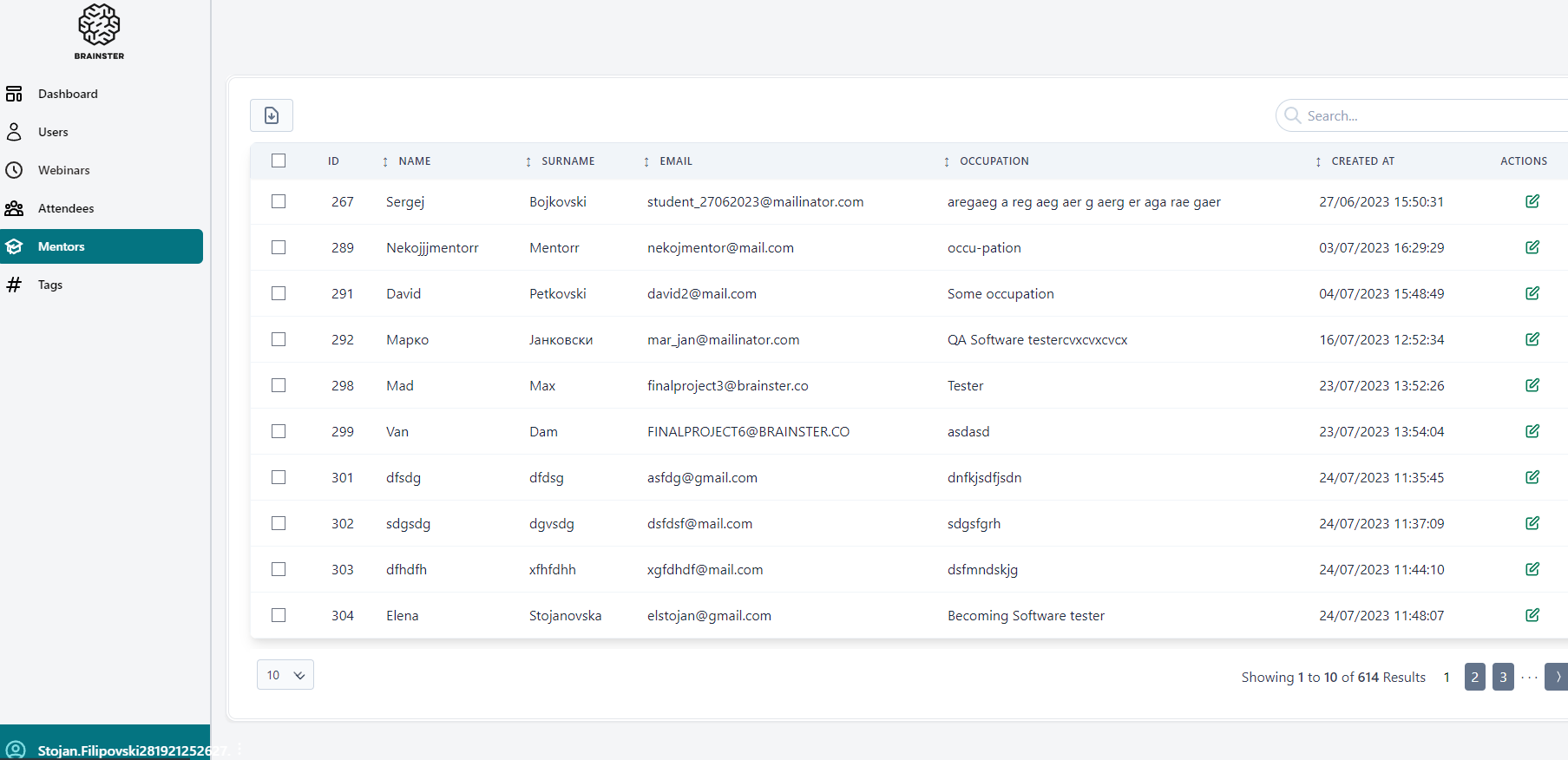Viewport: 1568px width, 760px height.
Task: Open edit for Elena Stojanovska
Action: (x=1532, y=615)
